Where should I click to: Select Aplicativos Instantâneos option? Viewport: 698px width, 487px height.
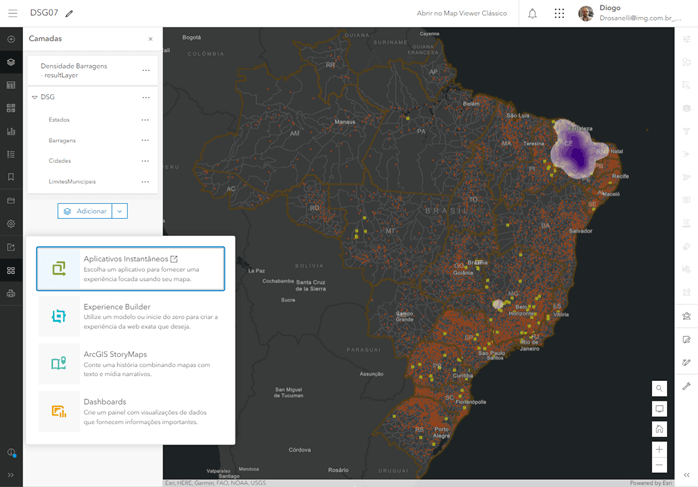[130, 268]
